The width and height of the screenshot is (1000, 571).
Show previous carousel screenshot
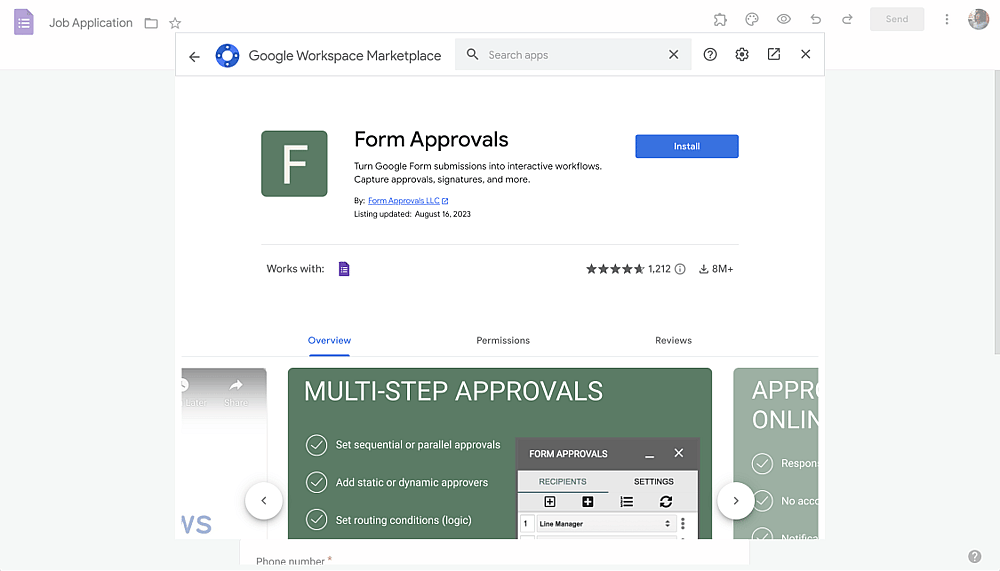pos(263,501)
